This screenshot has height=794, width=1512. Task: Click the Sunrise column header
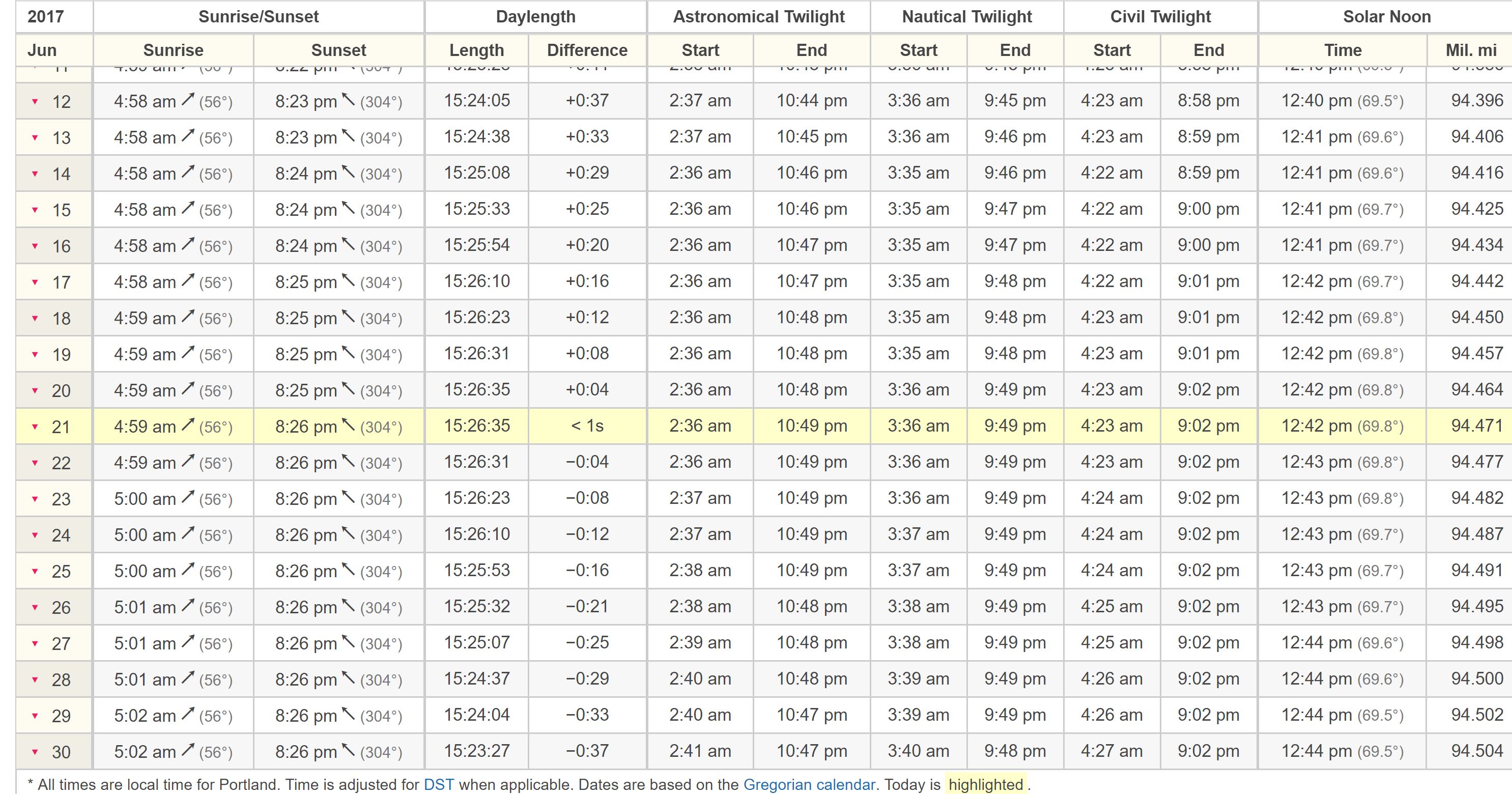[x=173, y=50]
